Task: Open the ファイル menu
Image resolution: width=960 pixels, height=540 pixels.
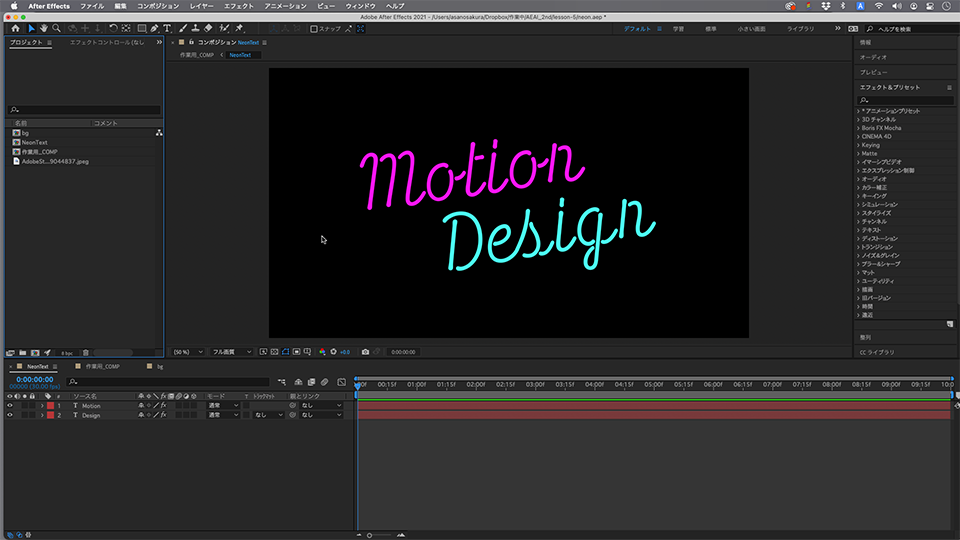Action: tap(92, 6)
